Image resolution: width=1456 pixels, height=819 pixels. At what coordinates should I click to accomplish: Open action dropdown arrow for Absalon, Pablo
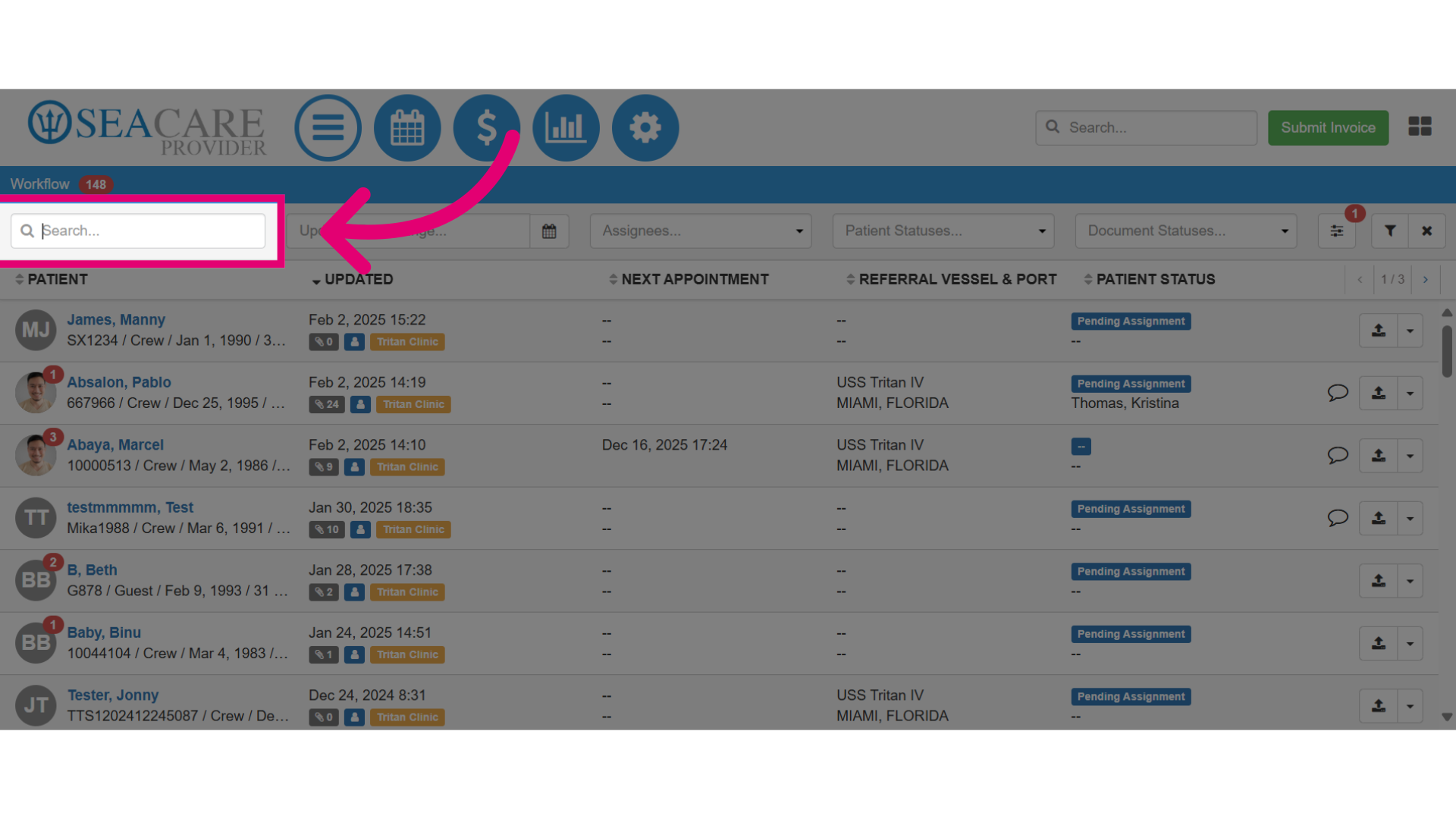point(1410,393)
